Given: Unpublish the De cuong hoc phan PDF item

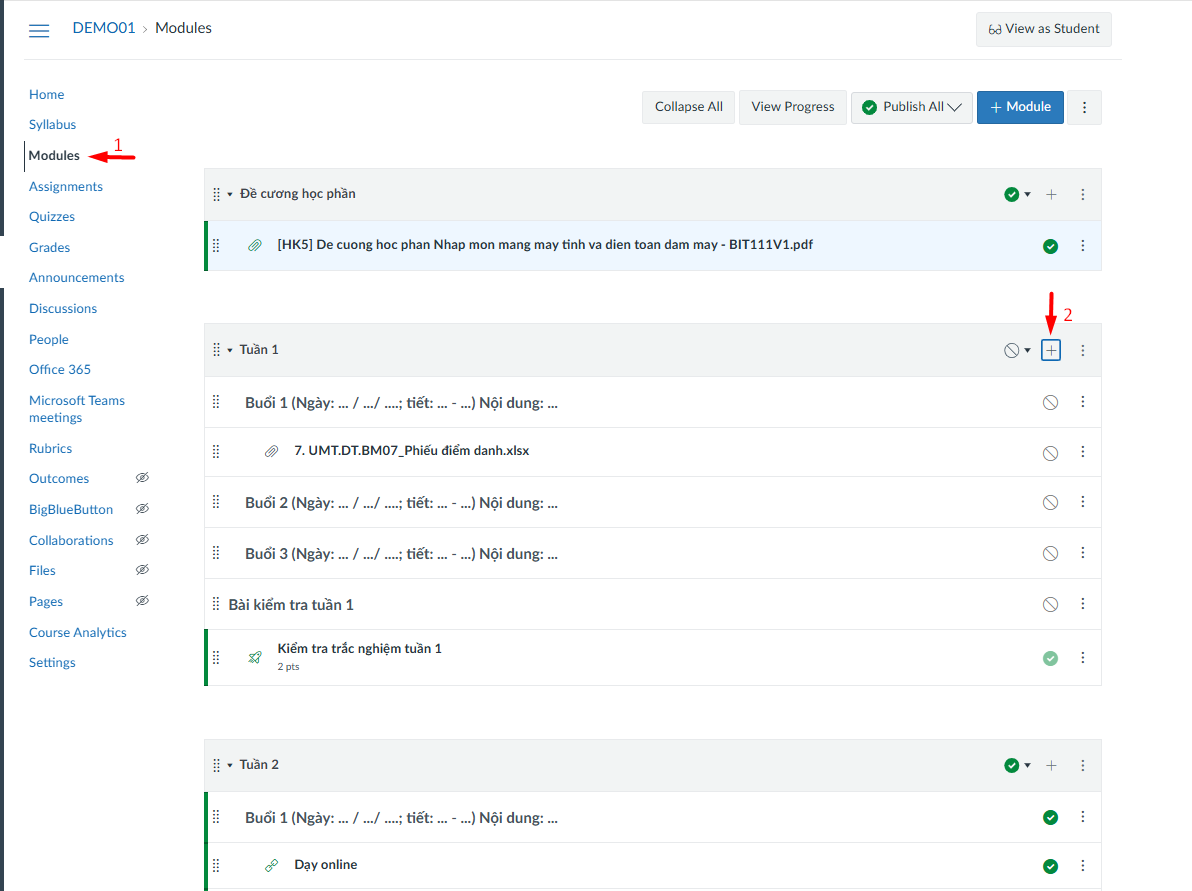Looking at the screenshot, I should 1050,246.
